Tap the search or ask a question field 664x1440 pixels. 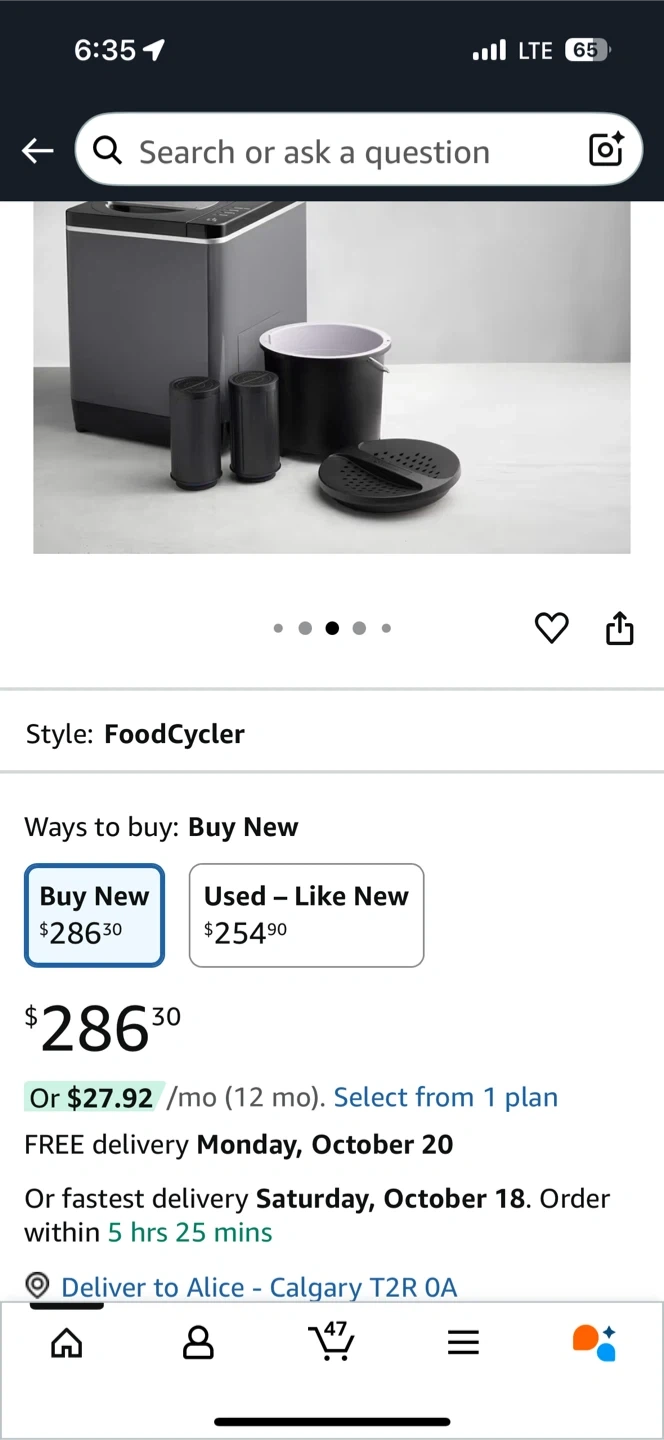pos(340,152)
